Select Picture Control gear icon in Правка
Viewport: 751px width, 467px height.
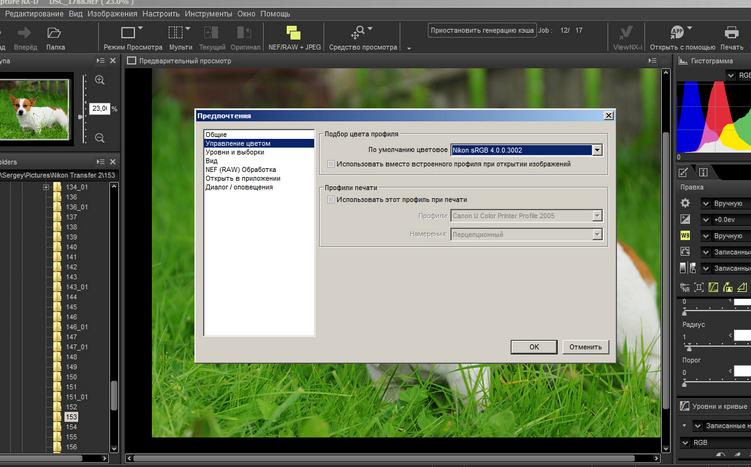coord(685,203)
